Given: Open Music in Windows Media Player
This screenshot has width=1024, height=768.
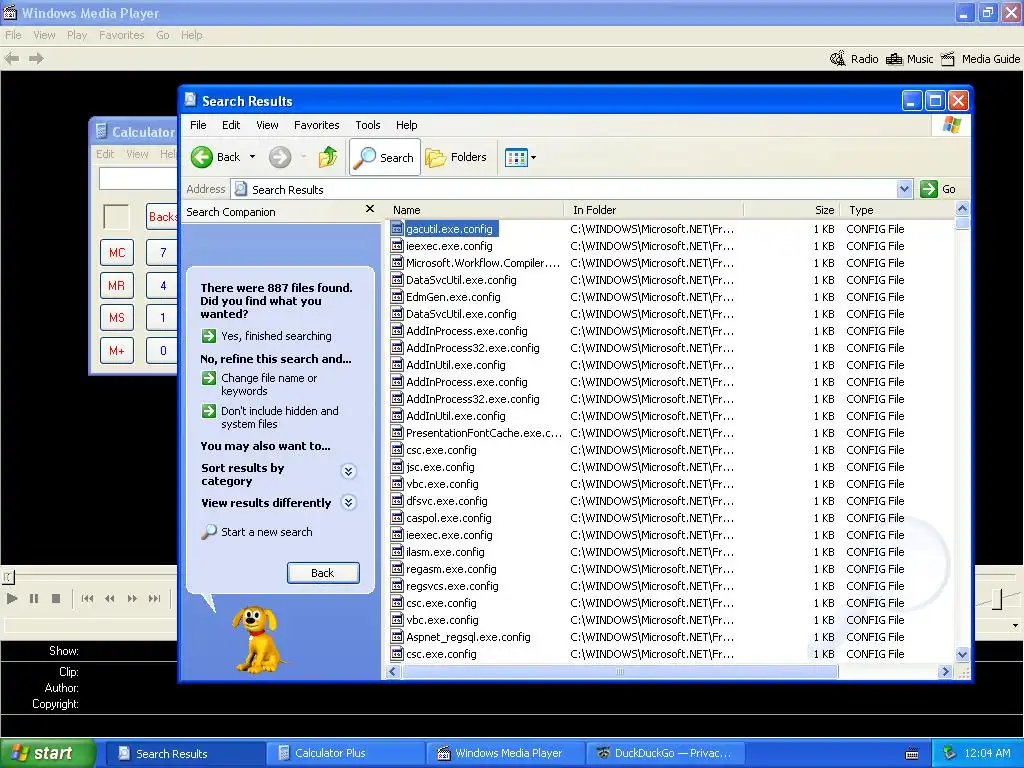Looking at the screenshot, I should [x=910, y=59].
